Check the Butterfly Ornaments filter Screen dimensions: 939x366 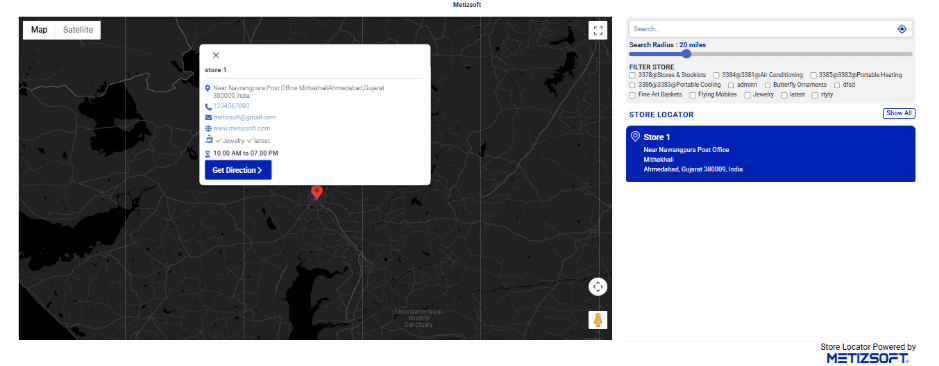pyautogui.click(x=768, y=85)
